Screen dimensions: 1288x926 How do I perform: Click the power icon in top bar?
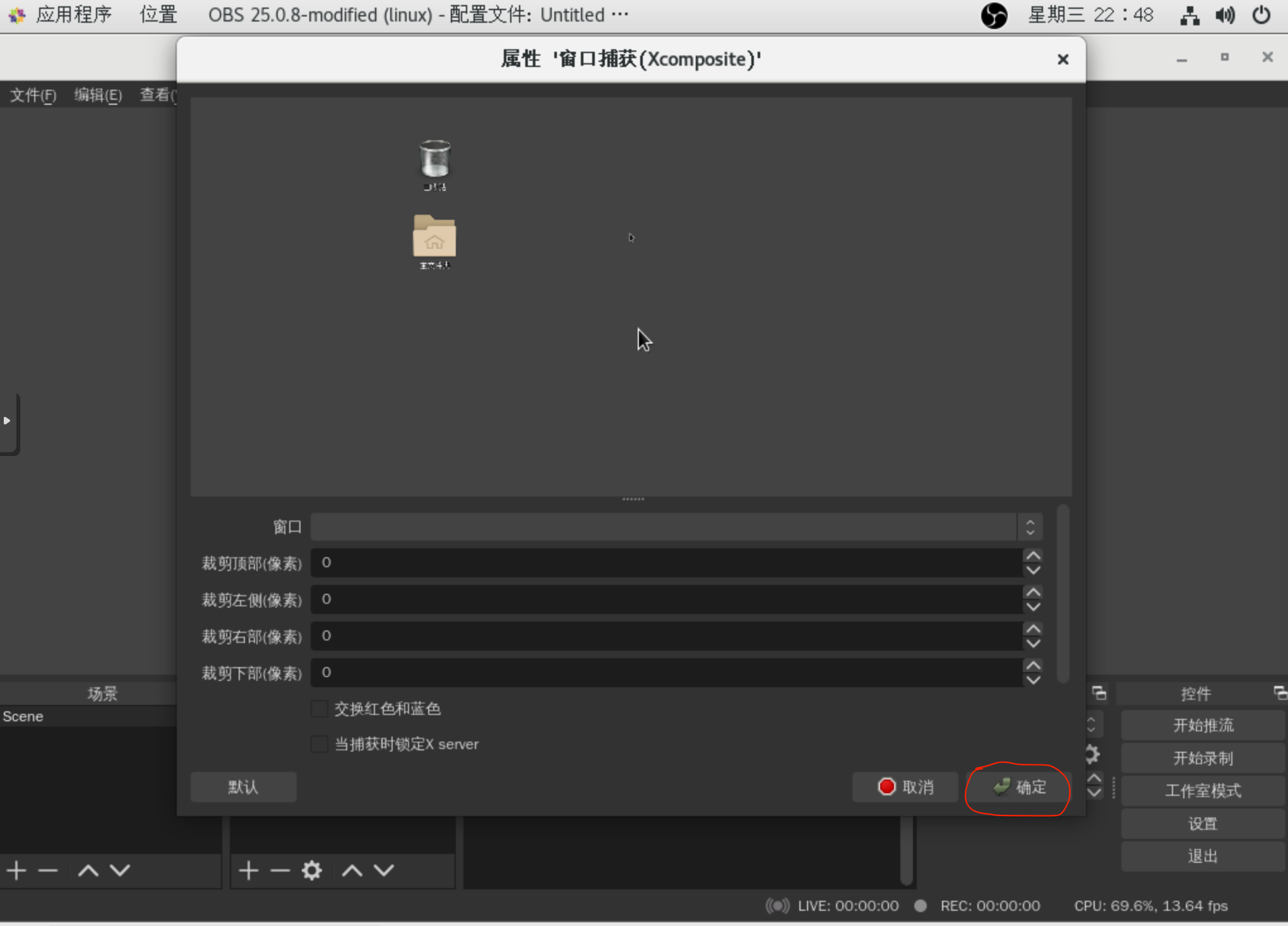coord(1261,15)
